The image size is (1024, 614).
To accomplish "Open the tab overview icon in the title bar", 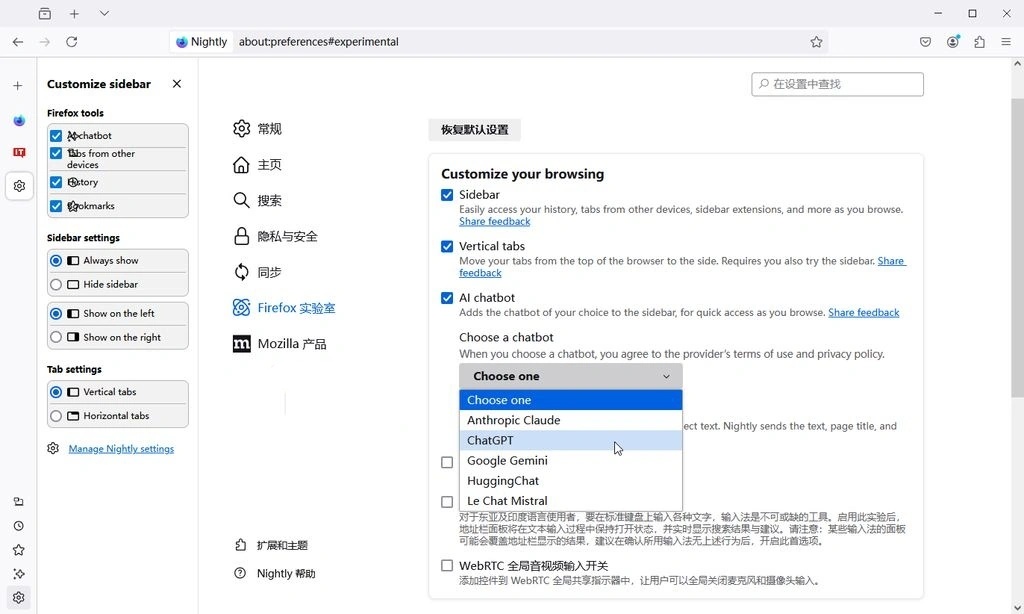I will (44, 13).
